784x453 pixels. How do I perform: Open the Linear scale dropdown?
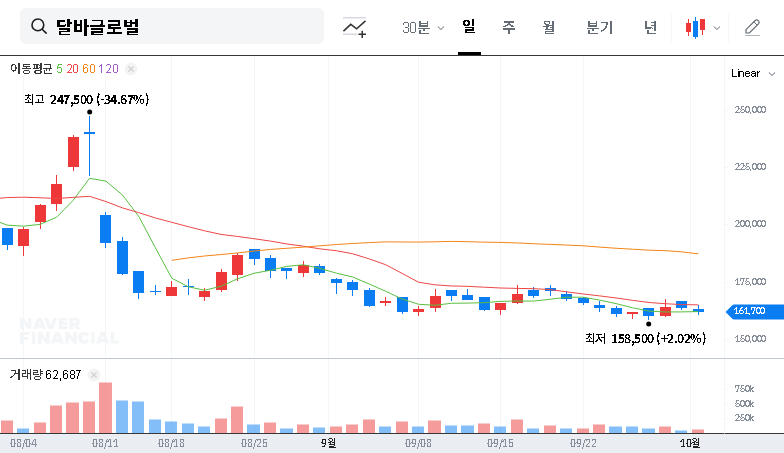751,73
